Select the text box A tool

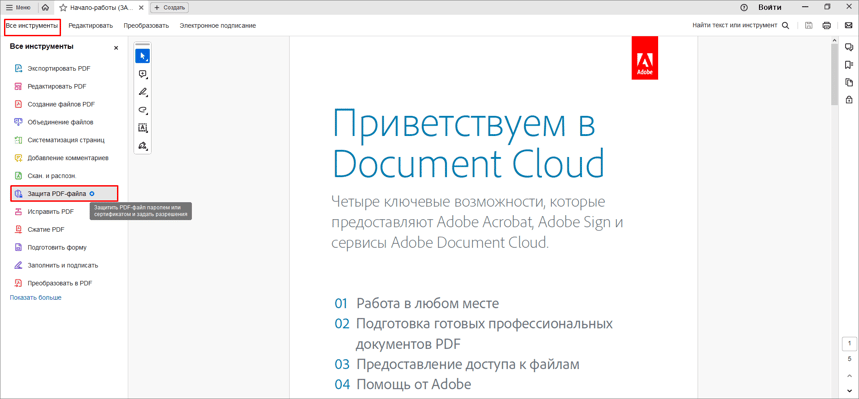[142, 128]
